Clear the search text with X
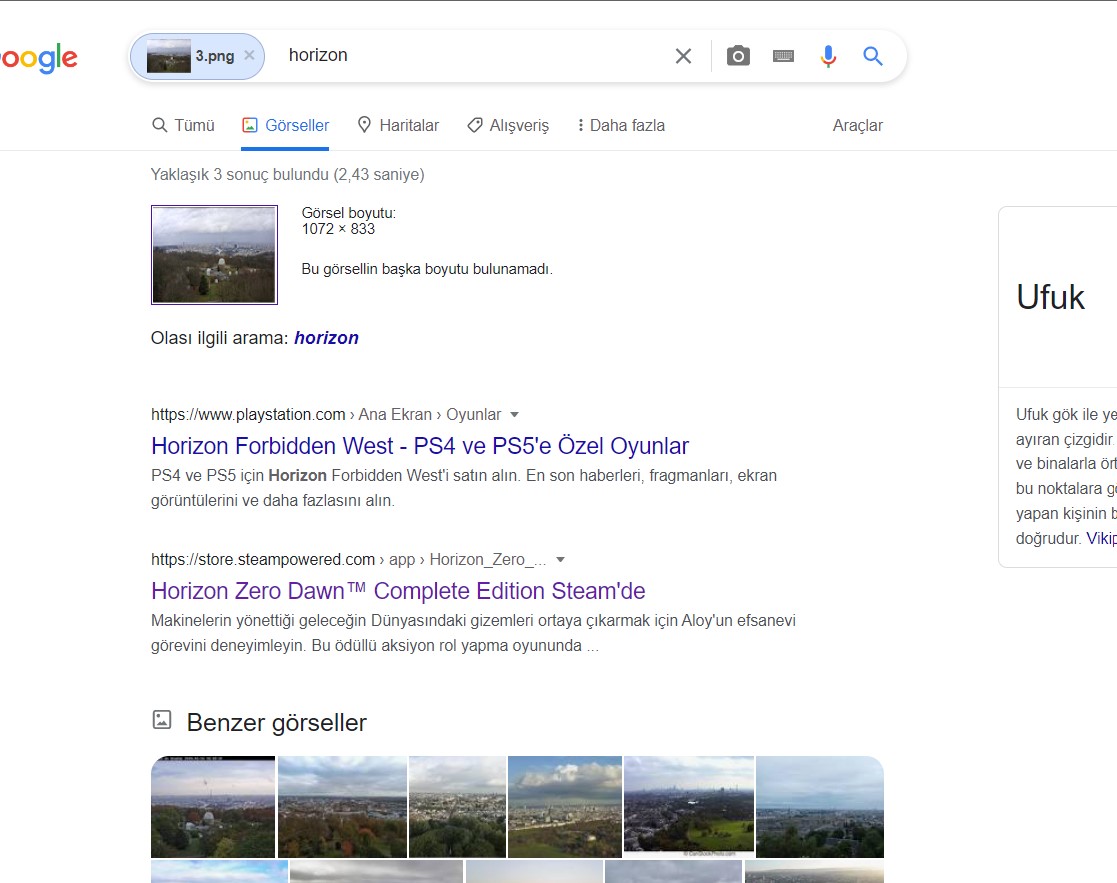The height and width of the screenshot is (883, 1117). pyautogui.click(x=683, y=56)
